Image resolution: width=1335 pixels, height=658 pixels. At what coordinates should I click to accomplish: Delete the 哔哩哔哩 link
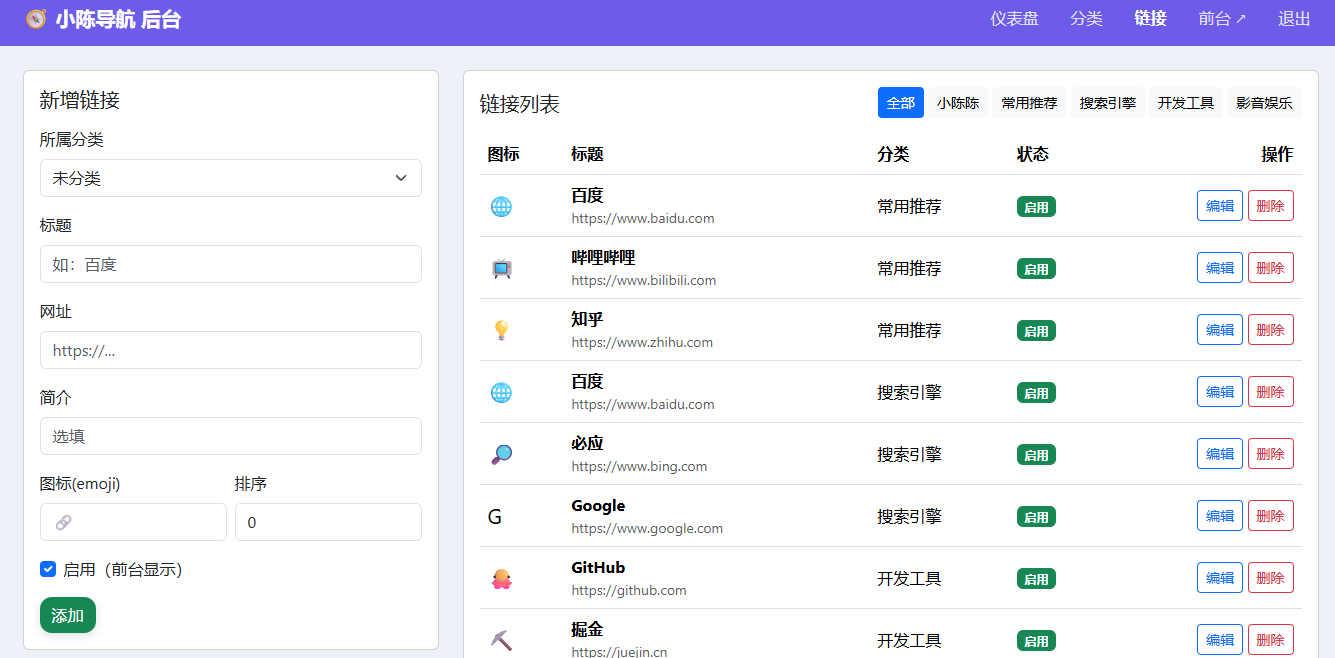[1271, 268]
